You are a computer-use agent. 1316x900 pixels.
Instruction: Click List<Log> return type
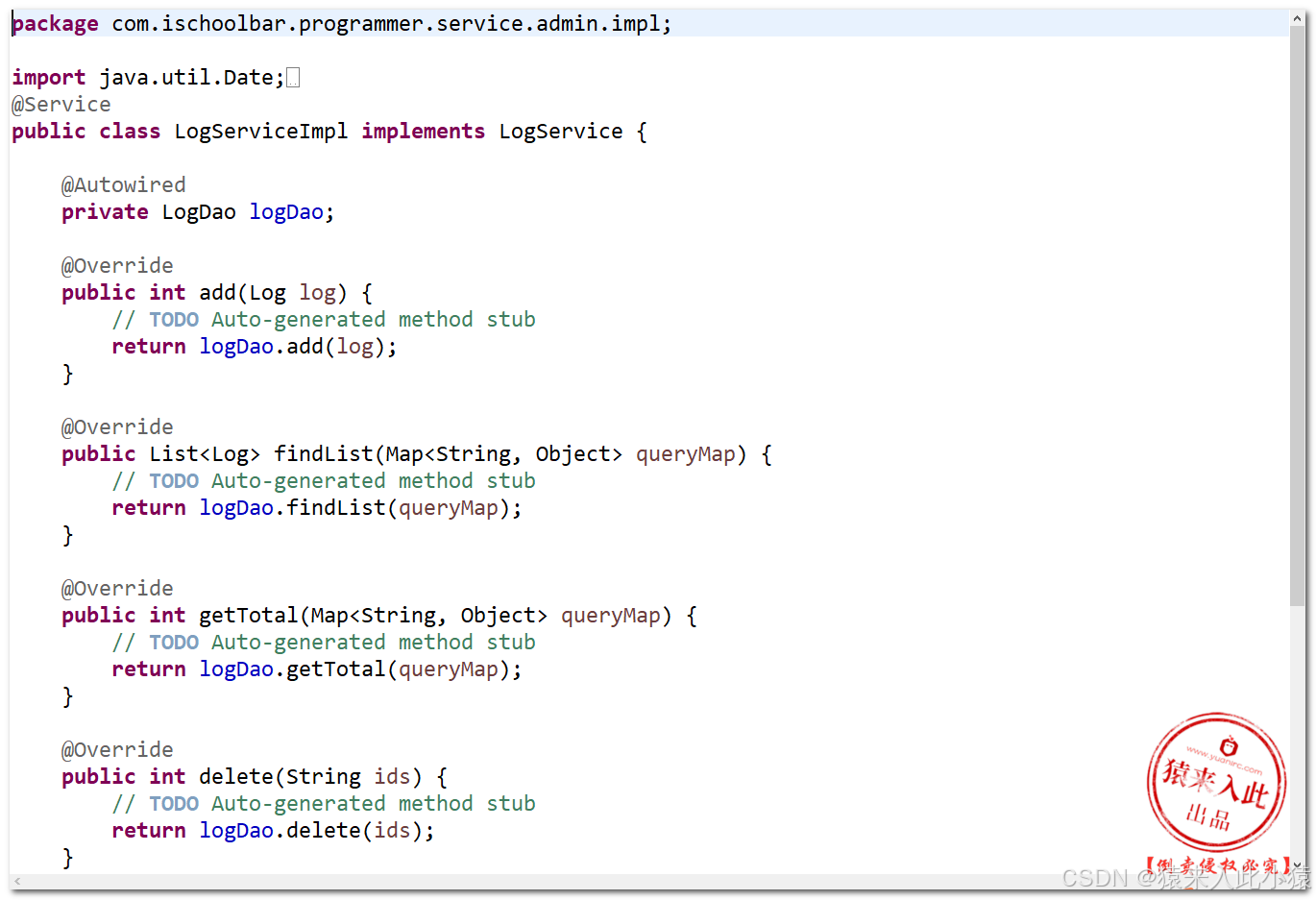tap(205, 454)
